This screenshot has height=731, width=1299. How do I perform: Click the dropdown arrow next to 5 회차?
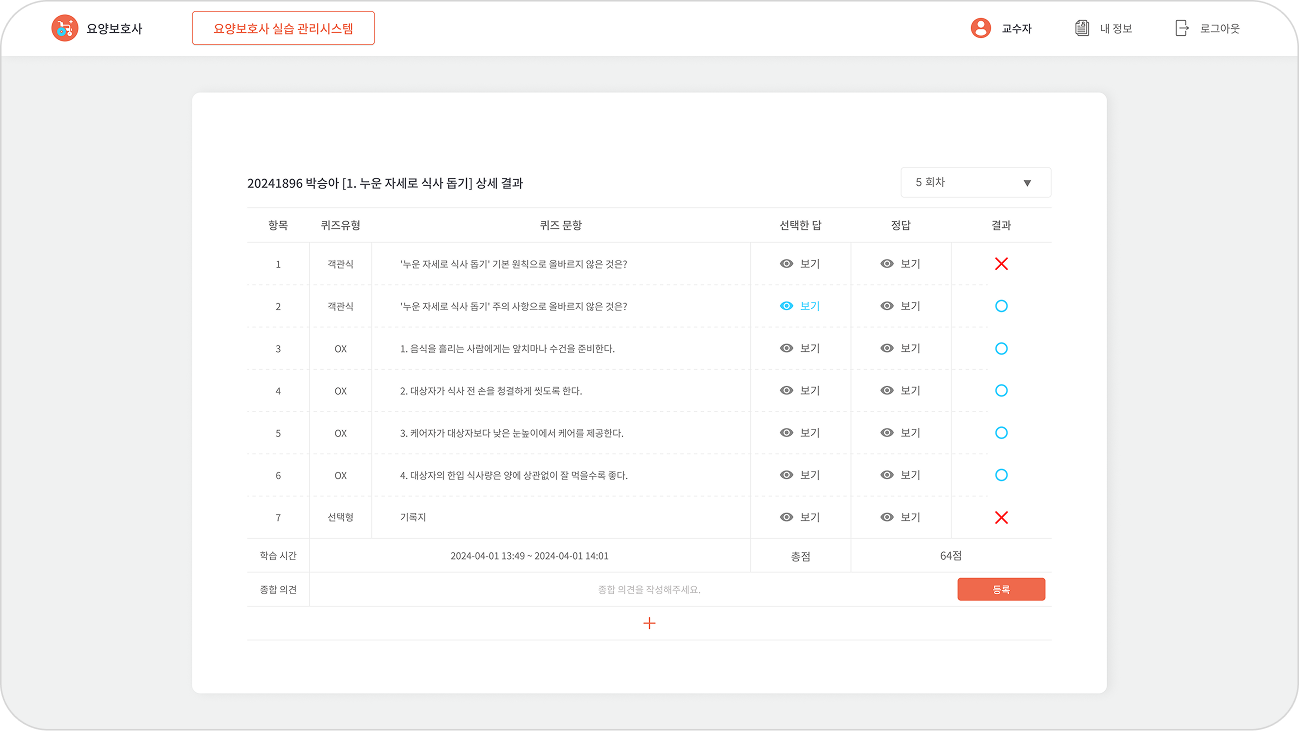1027,183
